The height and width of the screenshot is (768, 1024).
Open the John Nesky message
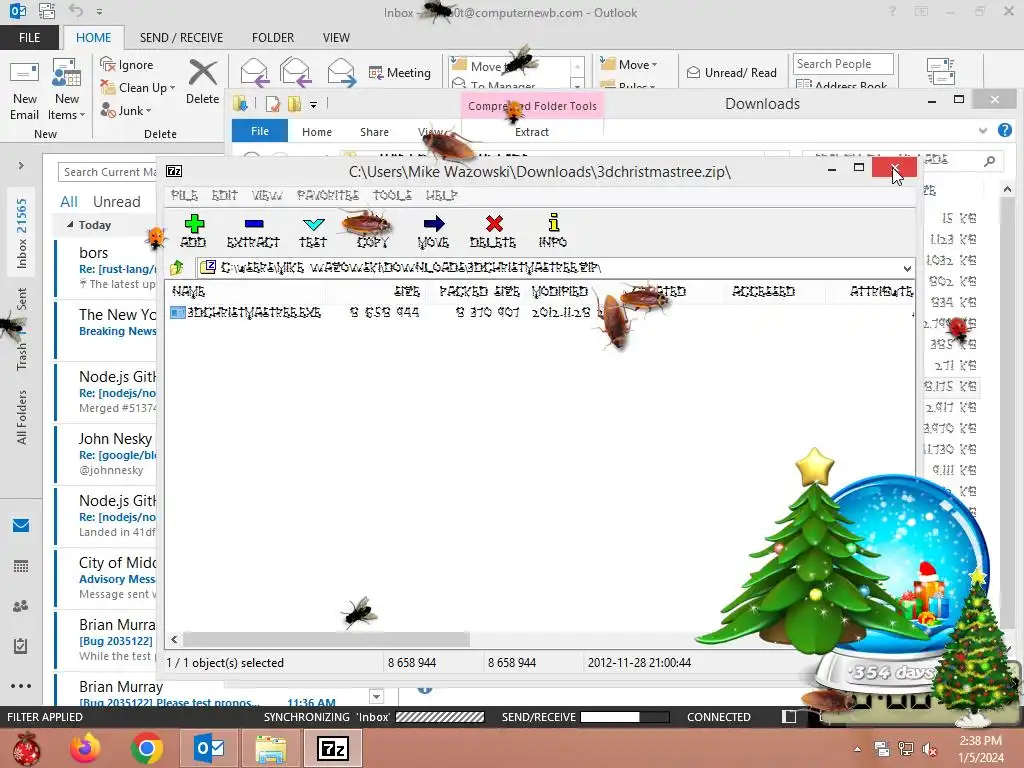point(106,454)
